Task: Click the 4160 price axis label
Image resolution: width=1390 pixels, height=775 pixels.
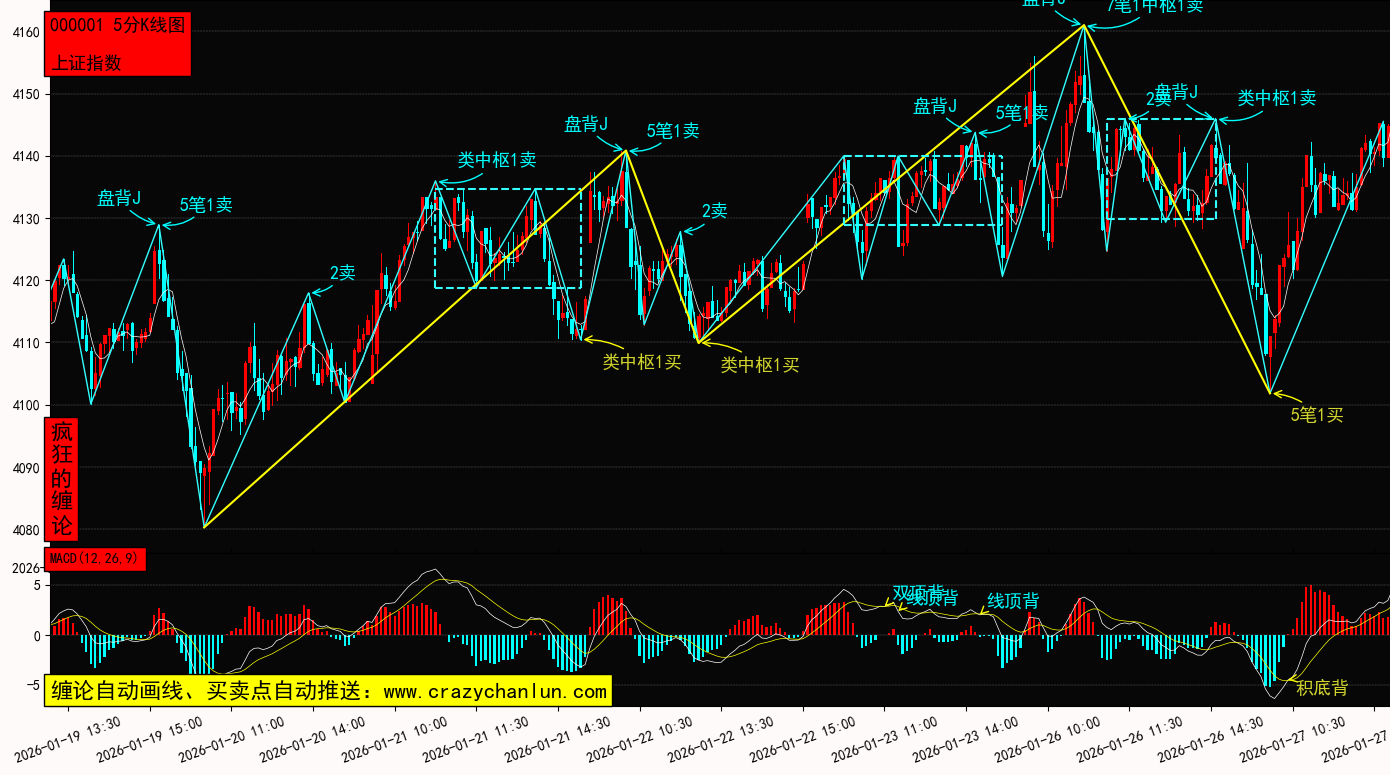Action: pyautogui.click(x=25, y=32)
